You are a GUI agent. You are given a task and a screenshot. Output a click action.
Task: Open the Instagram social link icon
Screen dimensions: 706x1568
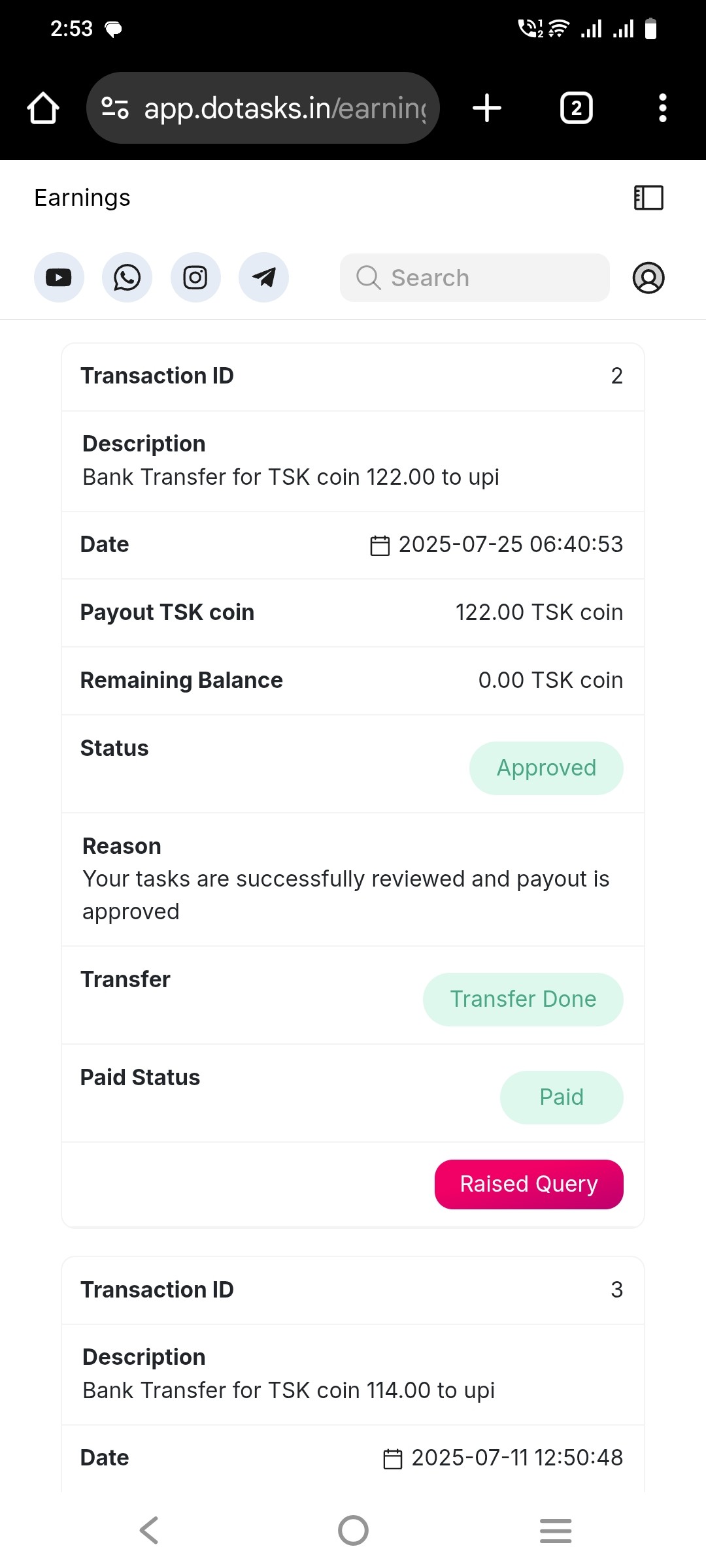(195, 278)
